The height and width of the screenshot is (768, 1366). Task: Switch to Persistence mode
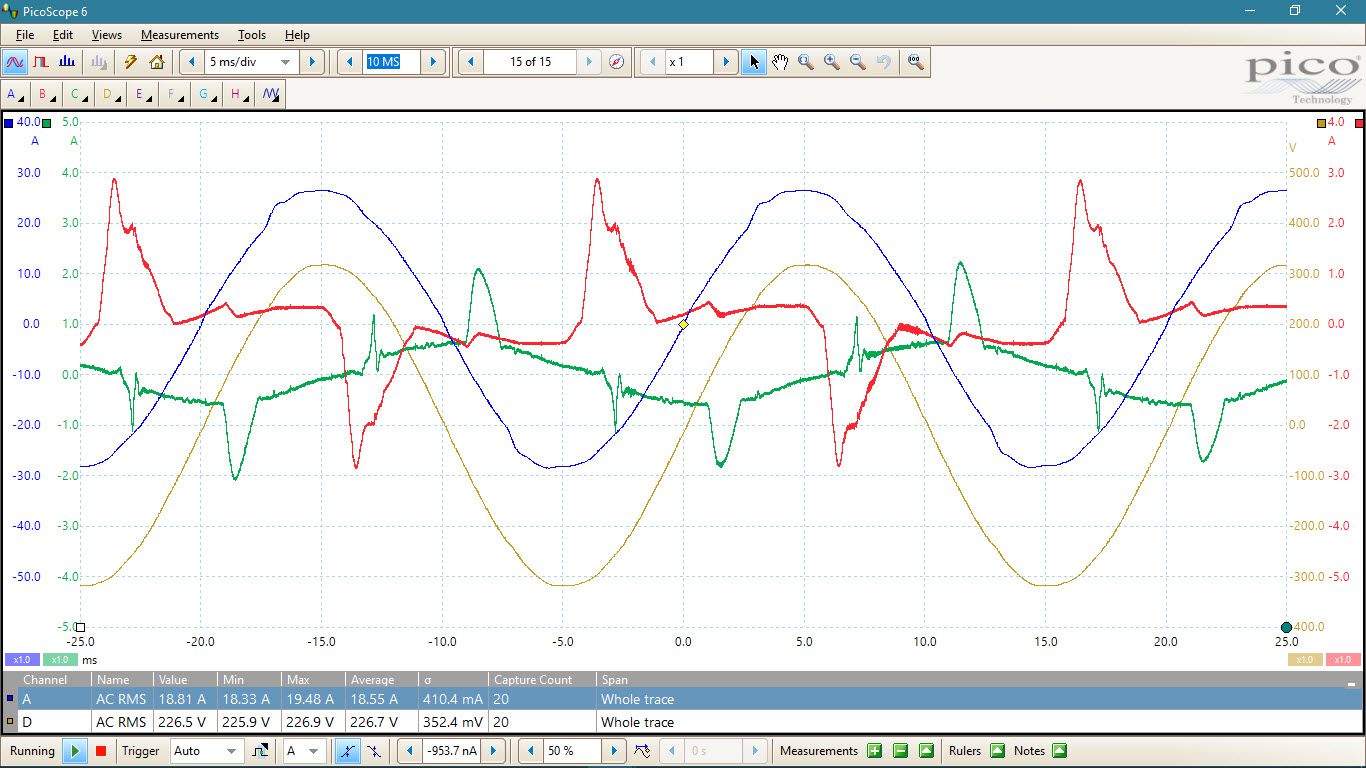(41, 62)
